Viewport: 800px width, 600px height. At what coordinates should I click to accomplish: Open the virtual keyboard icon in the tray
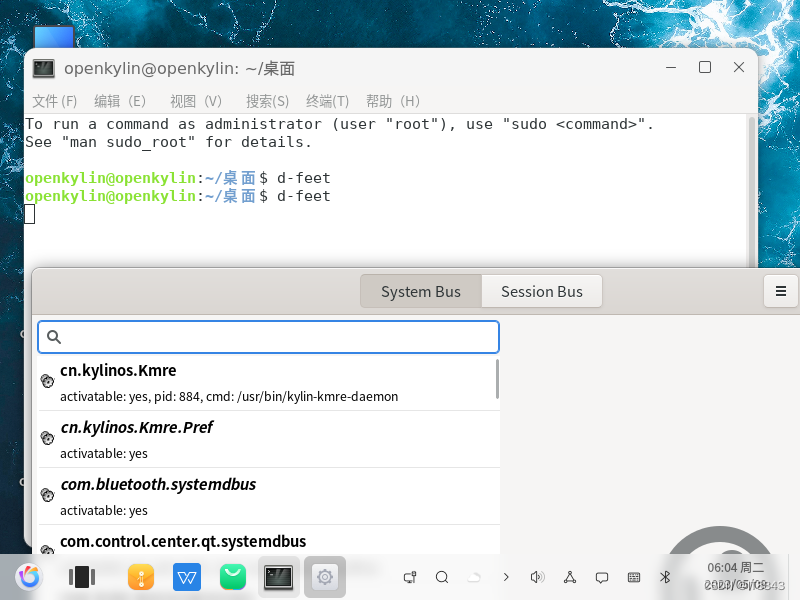pos(633,577)
